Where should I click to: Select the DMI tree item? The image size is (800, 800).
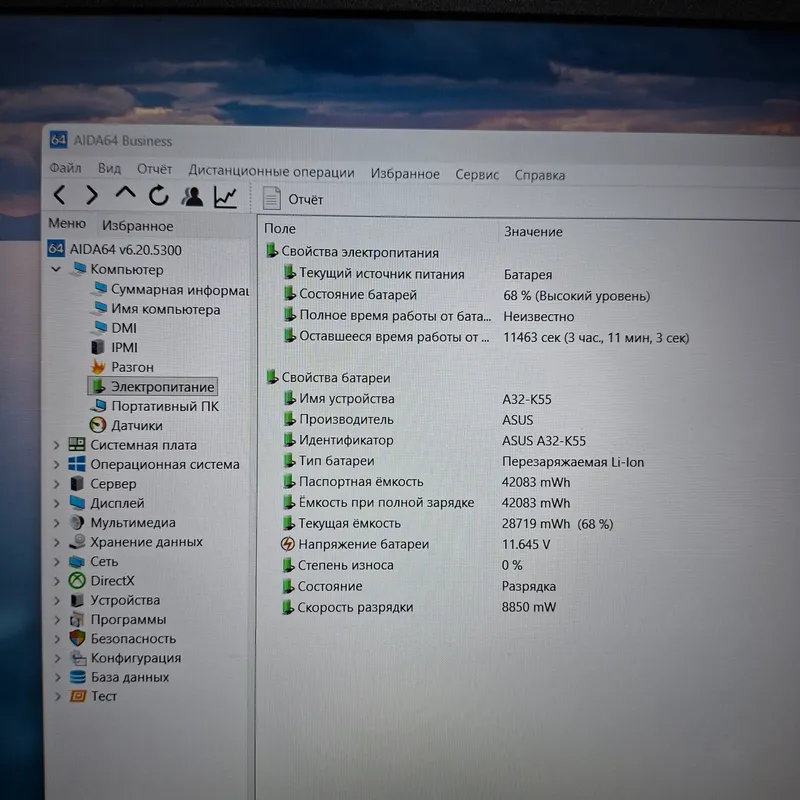pos(115,328)
